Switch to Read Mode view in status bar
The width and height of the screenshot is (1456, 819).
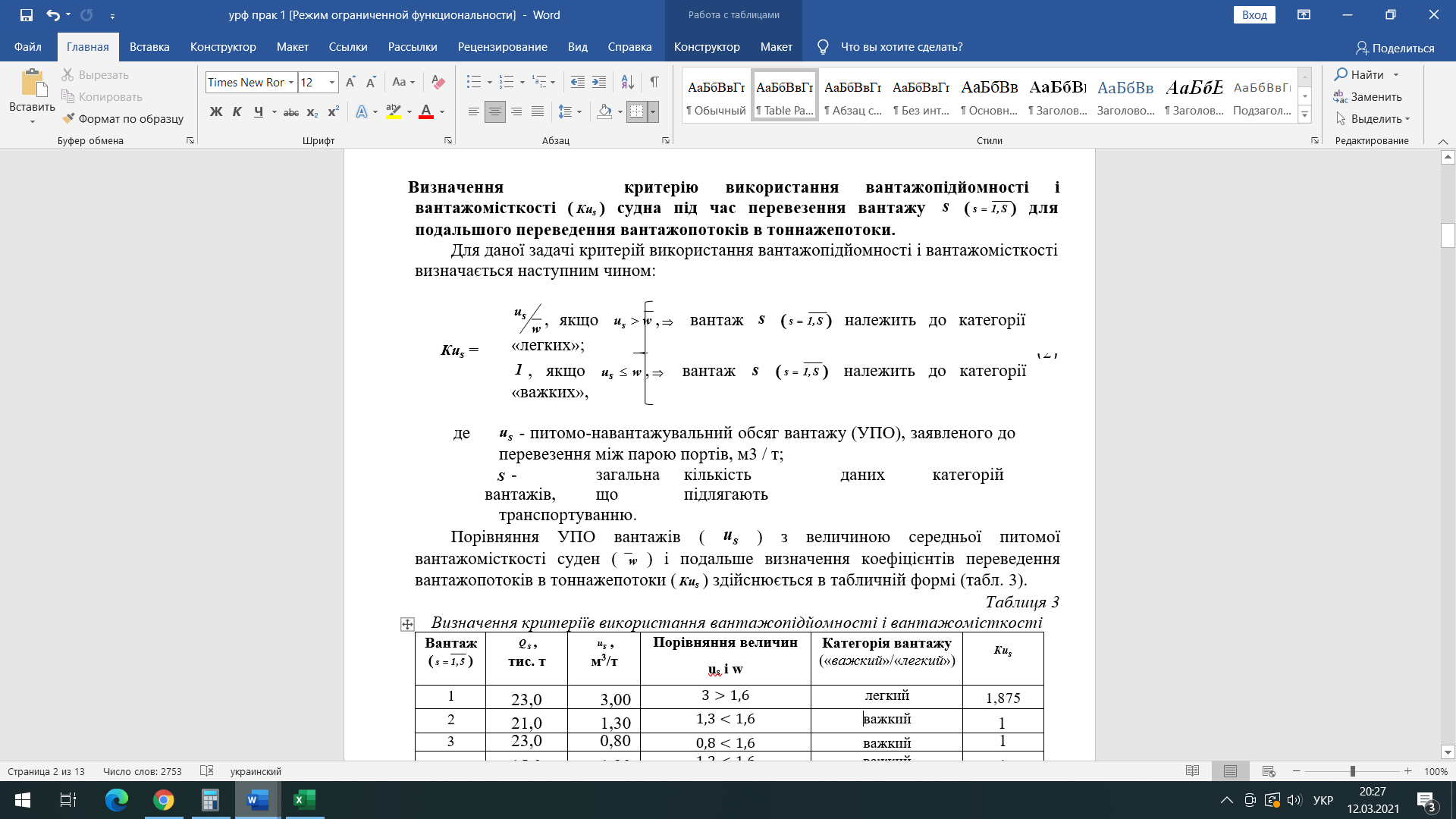1192,771
